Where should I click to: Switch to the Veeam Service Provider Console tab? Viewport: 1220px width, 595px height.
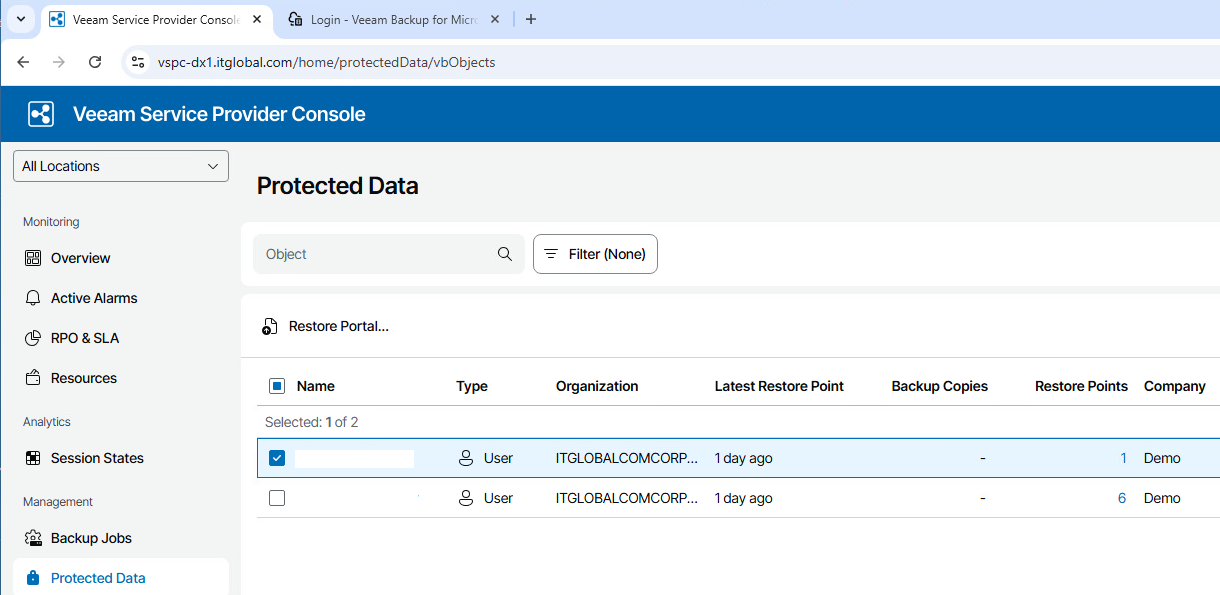click(x=156, y=19)
